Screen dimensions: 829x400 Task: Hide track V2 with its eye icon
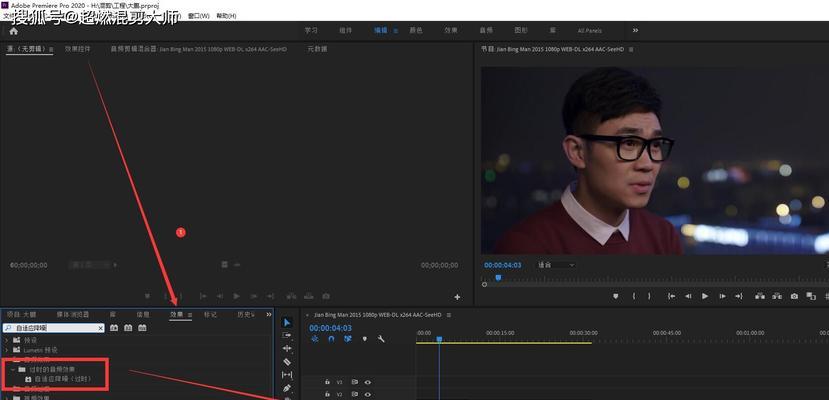[x=367, y=394]
